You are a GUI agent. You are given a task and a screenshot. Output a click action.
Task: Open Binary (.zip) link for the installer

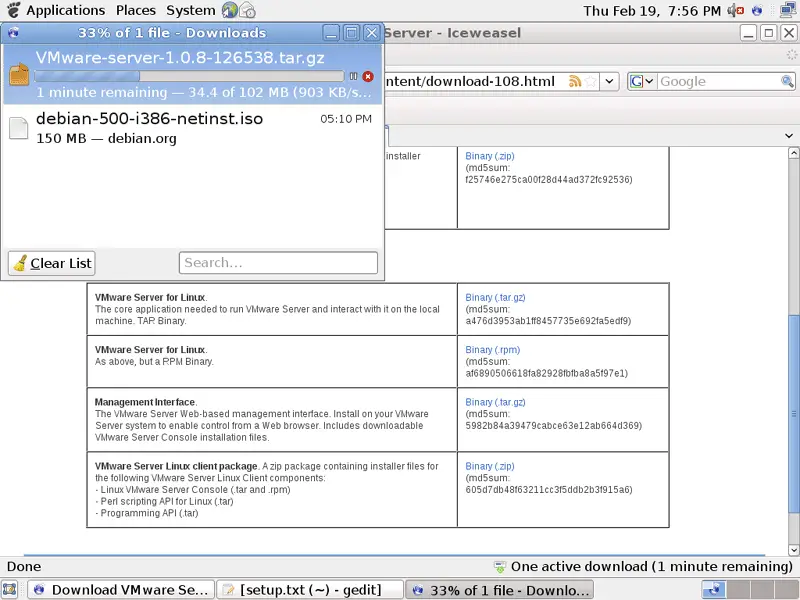(x=490, y=156)
